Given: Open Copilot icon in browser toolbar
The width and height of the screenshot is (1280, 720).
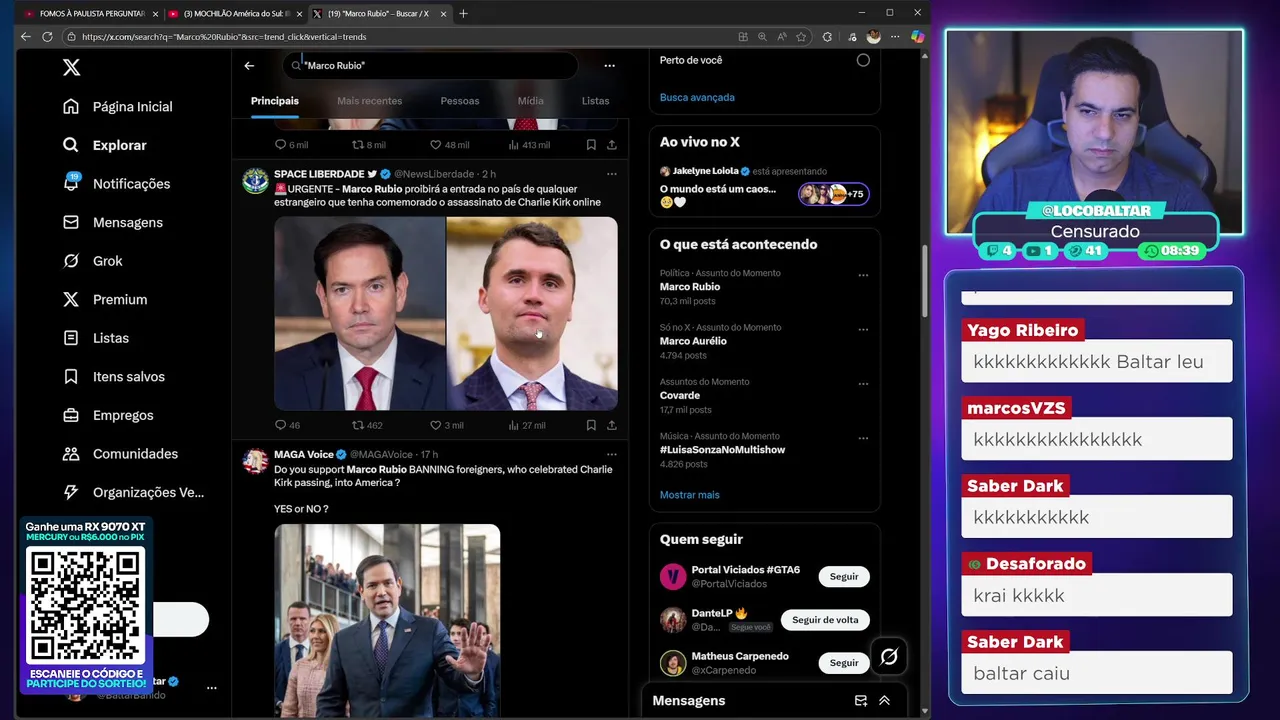Looking at the screenshot, I should pyautogui.click(x=917, y=37).
